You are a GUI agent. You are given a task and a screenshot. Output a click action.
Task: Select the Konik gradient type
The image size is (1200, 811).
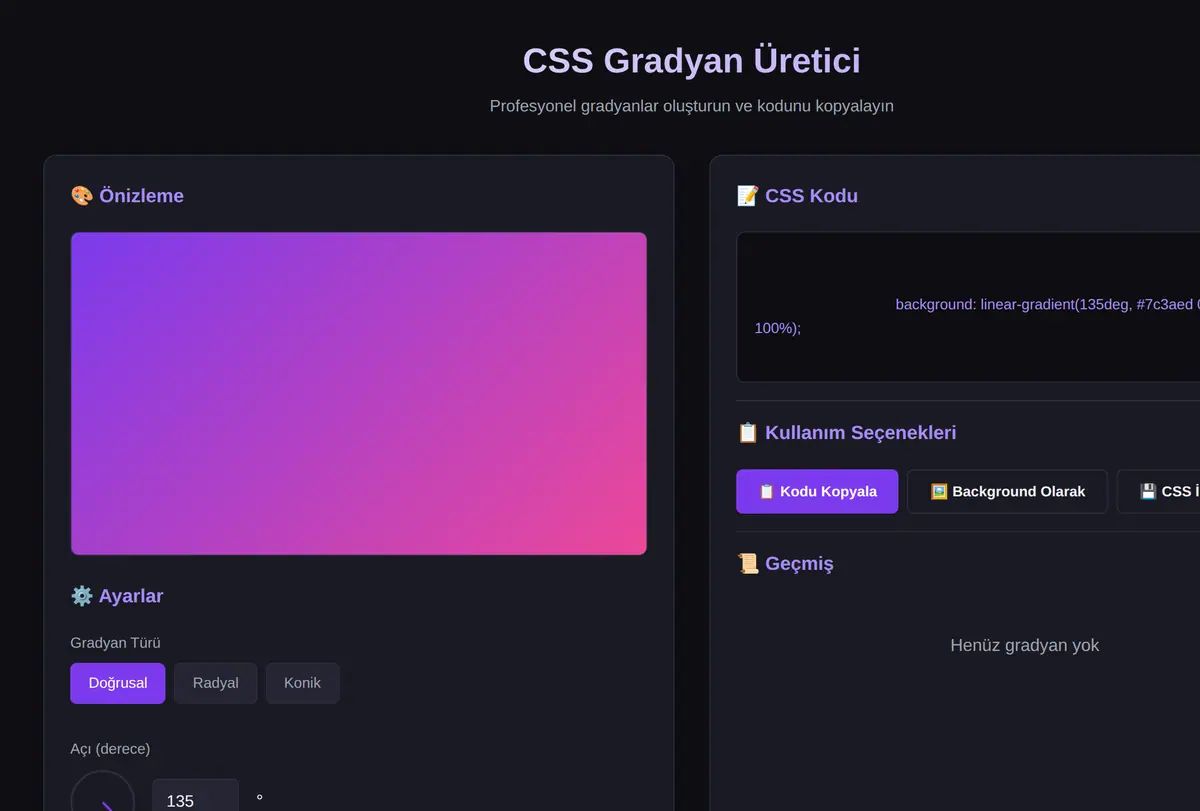[x=302, y=683]
